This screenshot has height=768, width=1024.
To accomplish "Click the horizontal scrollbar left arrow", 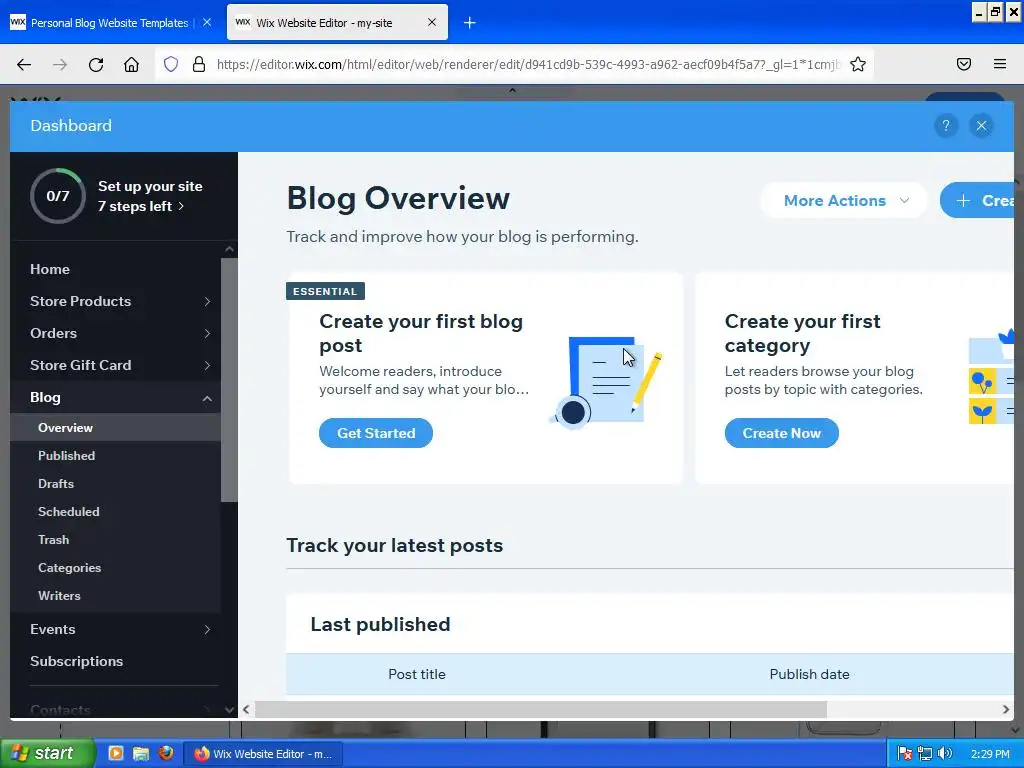I will [246, 709].
